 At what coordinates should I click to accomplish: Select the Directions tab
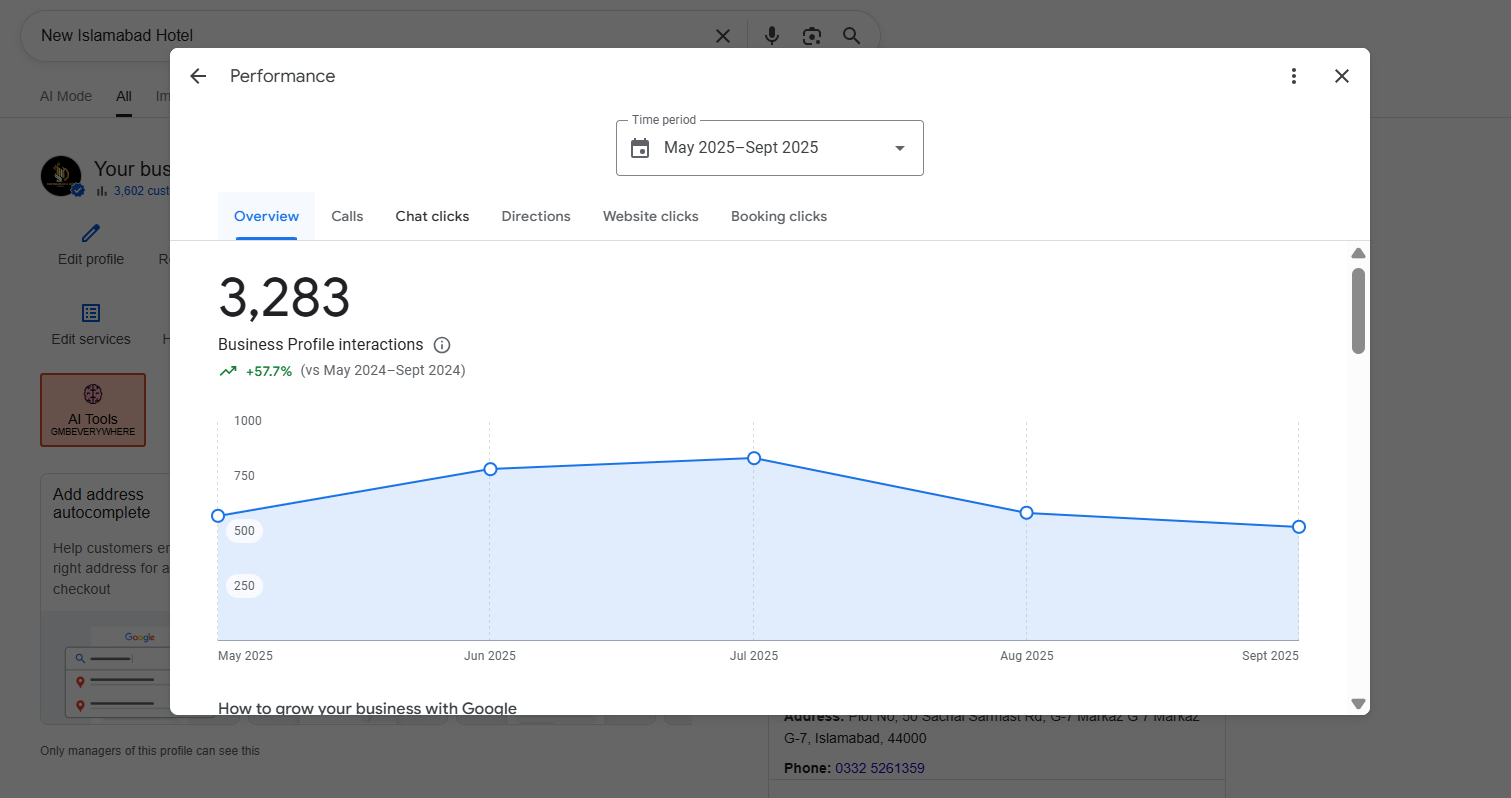536,216
